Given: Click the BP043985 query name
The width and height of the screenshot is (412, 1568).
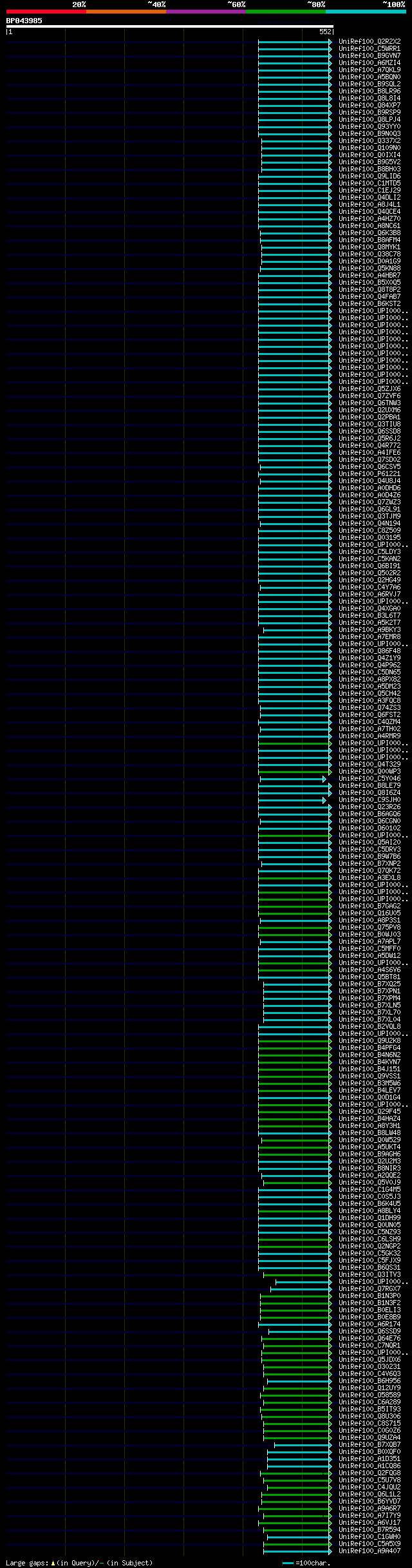Looking at the screenshot, I should coord(24,21).
